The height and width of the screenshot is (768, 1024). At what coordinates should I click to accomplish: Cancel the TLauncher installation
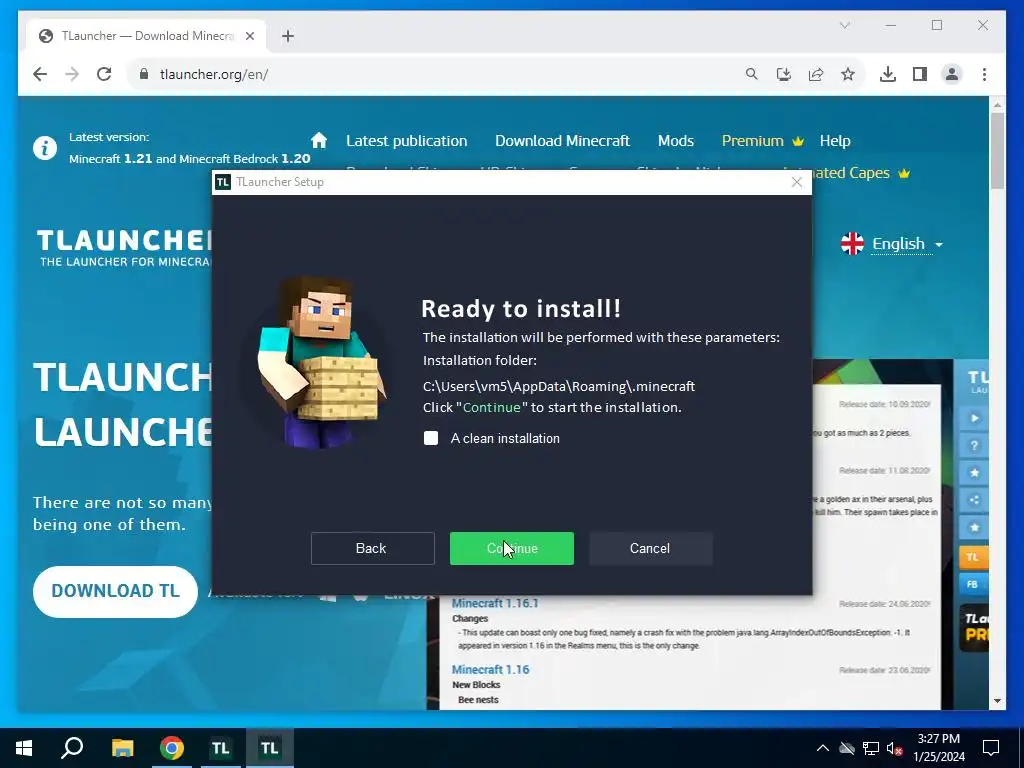click(x=650, y=549)
